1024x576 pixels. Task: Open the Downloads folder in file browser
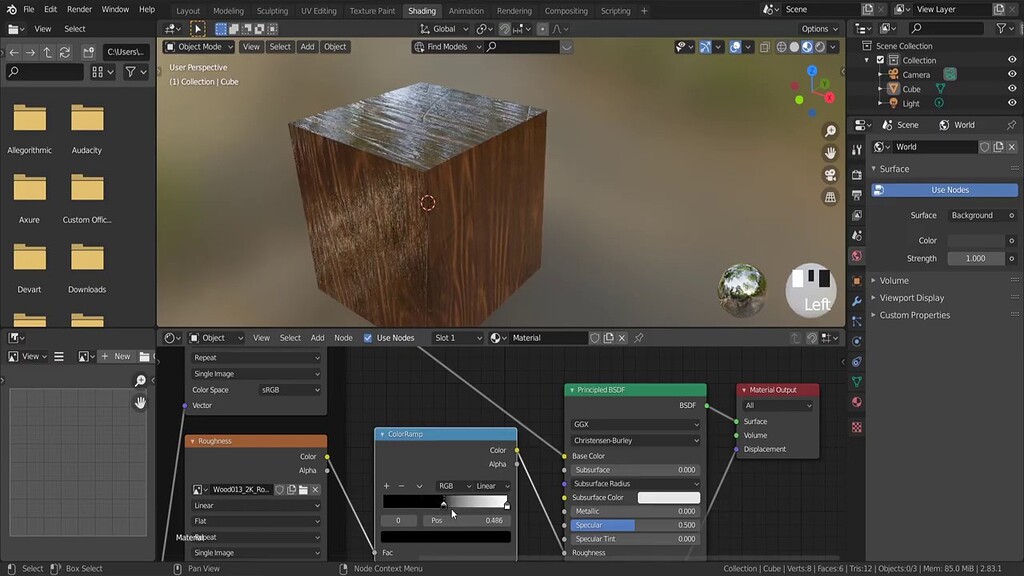(87, 268)
